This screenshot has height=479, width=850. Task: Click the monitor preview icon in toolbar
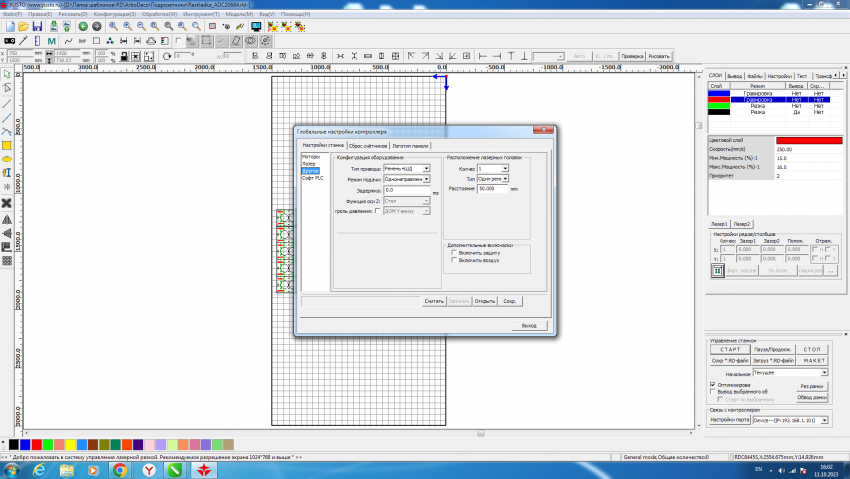click(x=256, y=26)
